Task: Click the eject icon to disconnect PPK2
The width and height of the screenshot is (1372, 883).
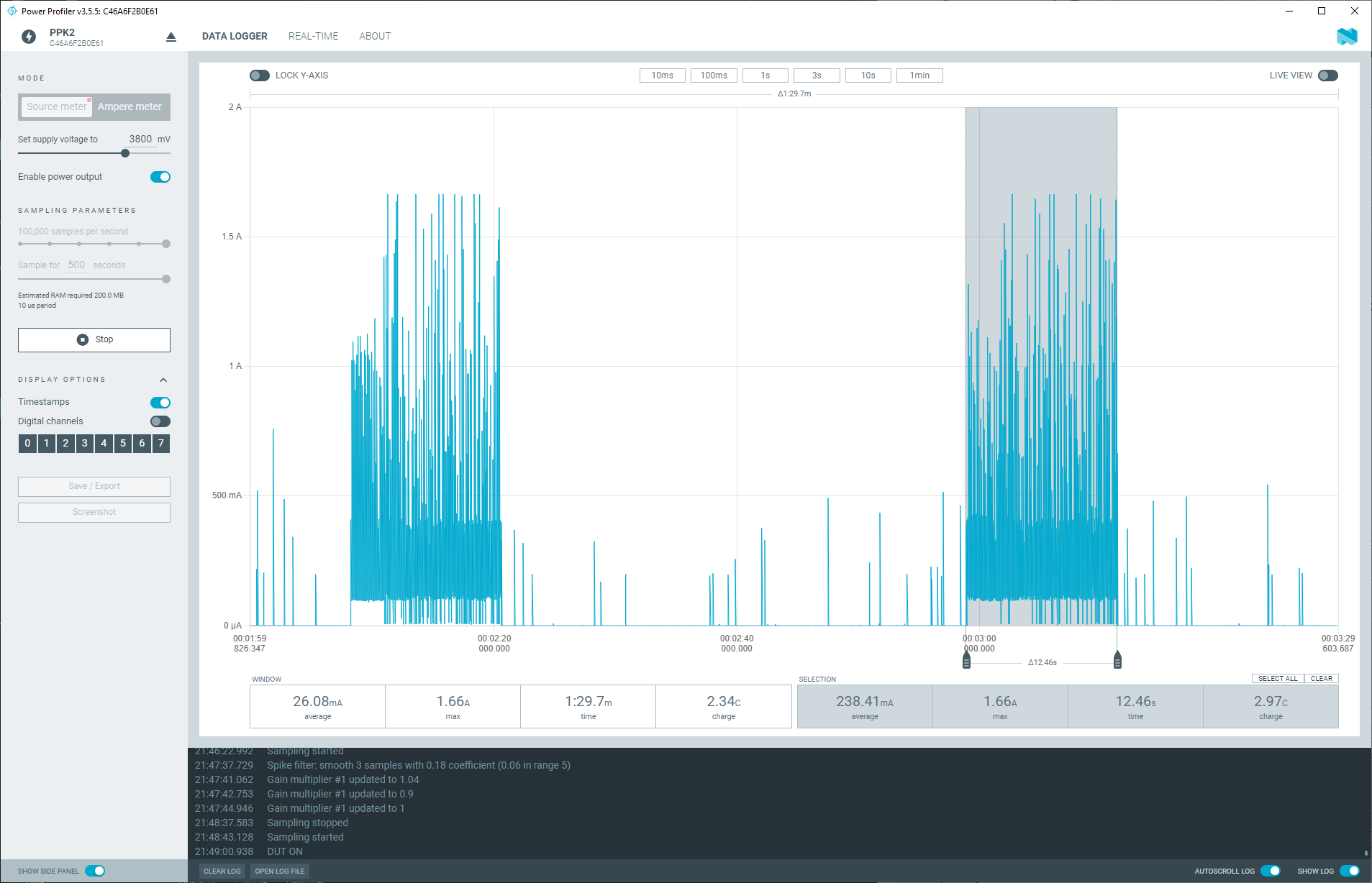Action: (171, 36)
